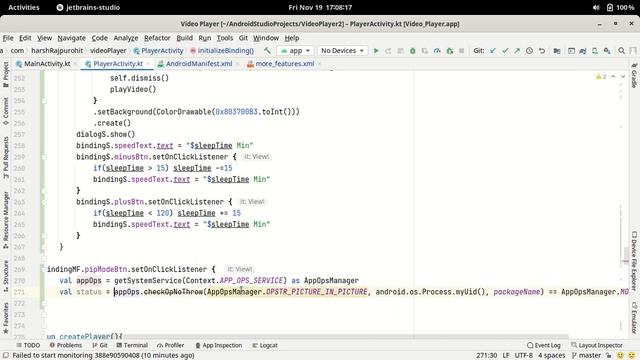Change UTF-8 file encoding in status bar

pos(524,356)
